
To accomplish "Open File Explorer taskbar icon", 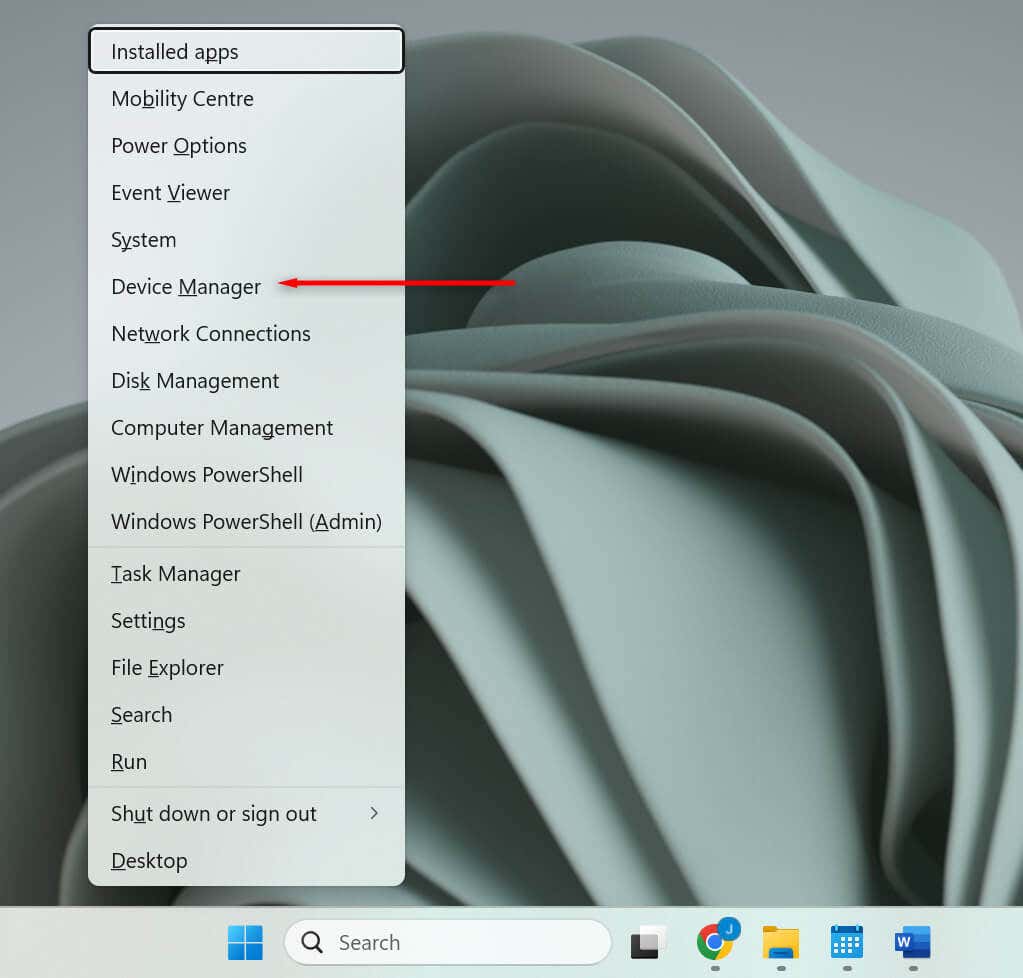I will (x=780, y=942).
